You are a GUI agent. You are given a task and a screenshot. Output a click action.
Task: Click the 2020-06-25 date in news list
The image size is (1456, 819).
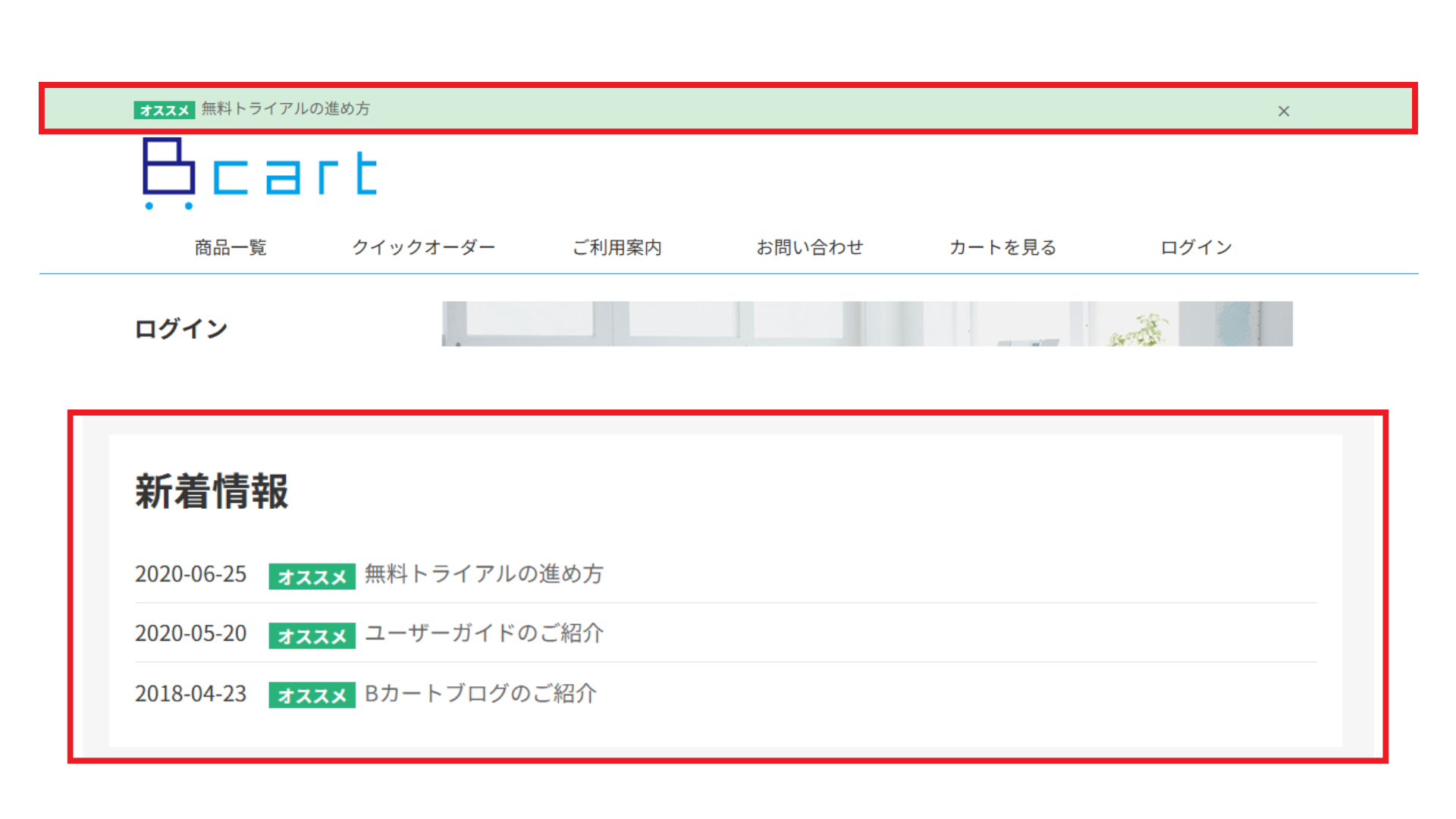[190, 574]
